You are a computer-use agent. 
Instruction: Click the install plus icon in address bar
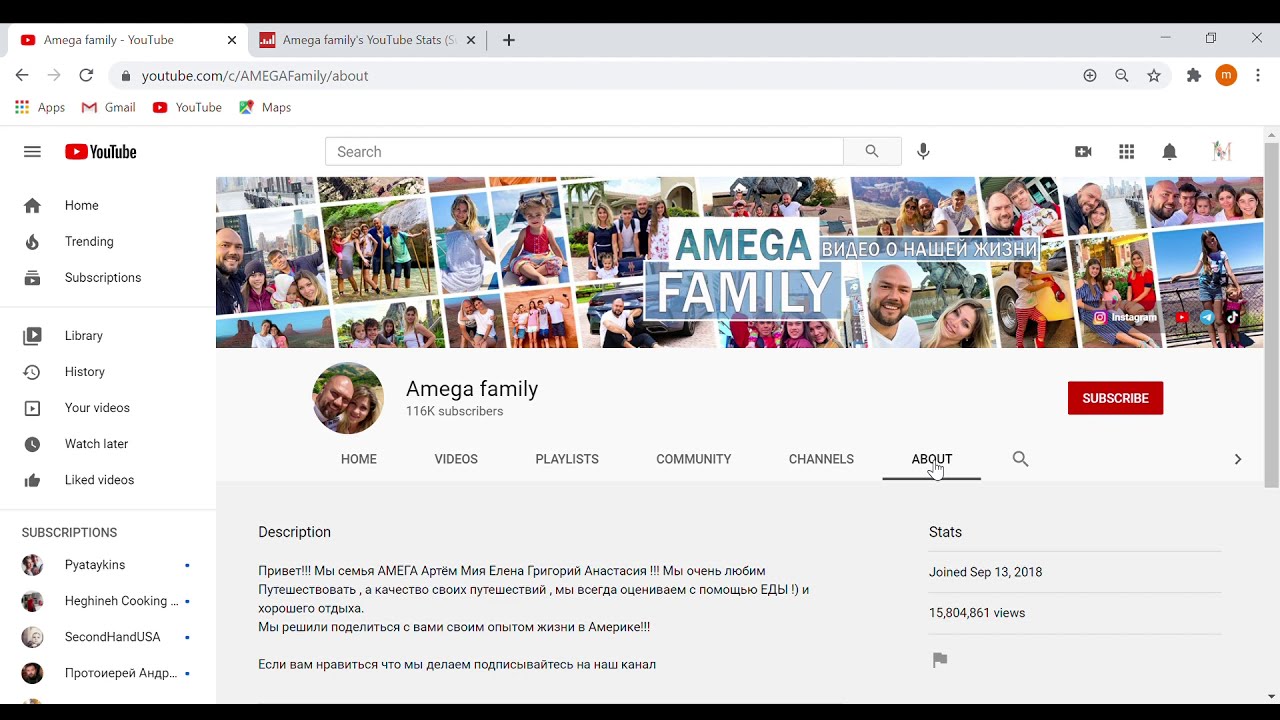coord(1090,76)
